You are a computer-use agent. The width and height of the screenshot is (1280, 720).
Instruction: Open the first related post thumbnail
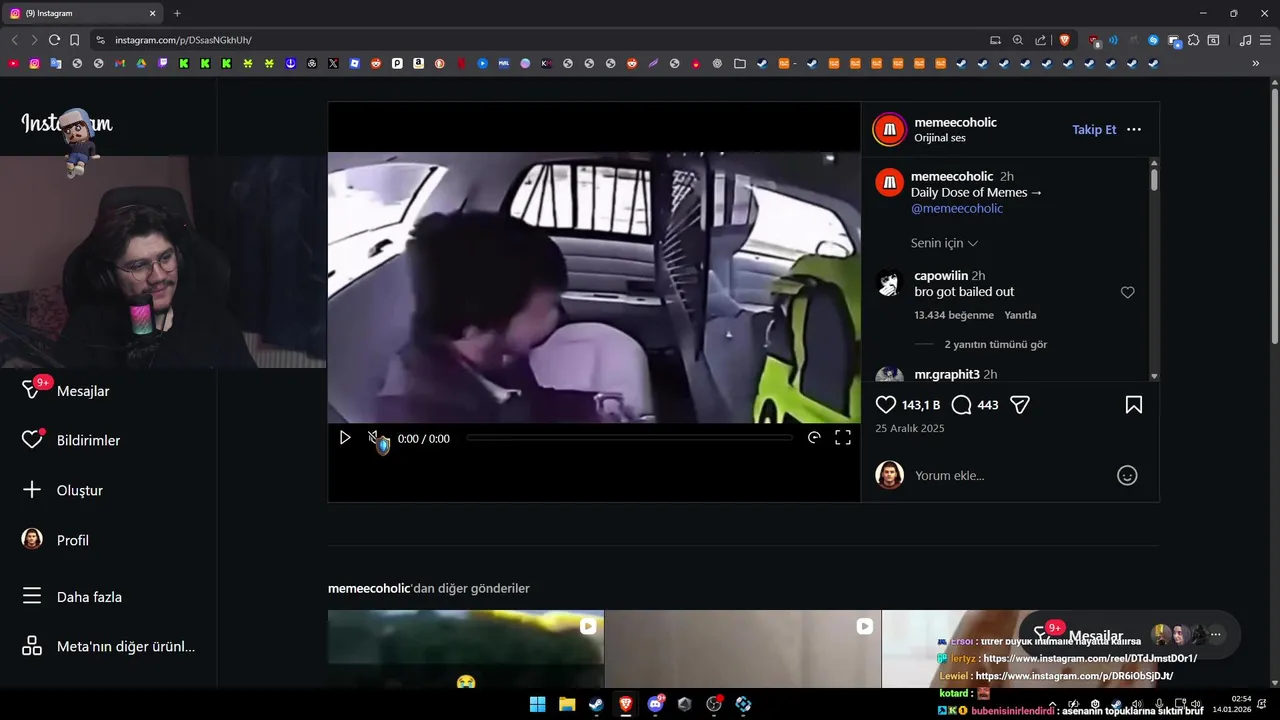pos(466,649)
